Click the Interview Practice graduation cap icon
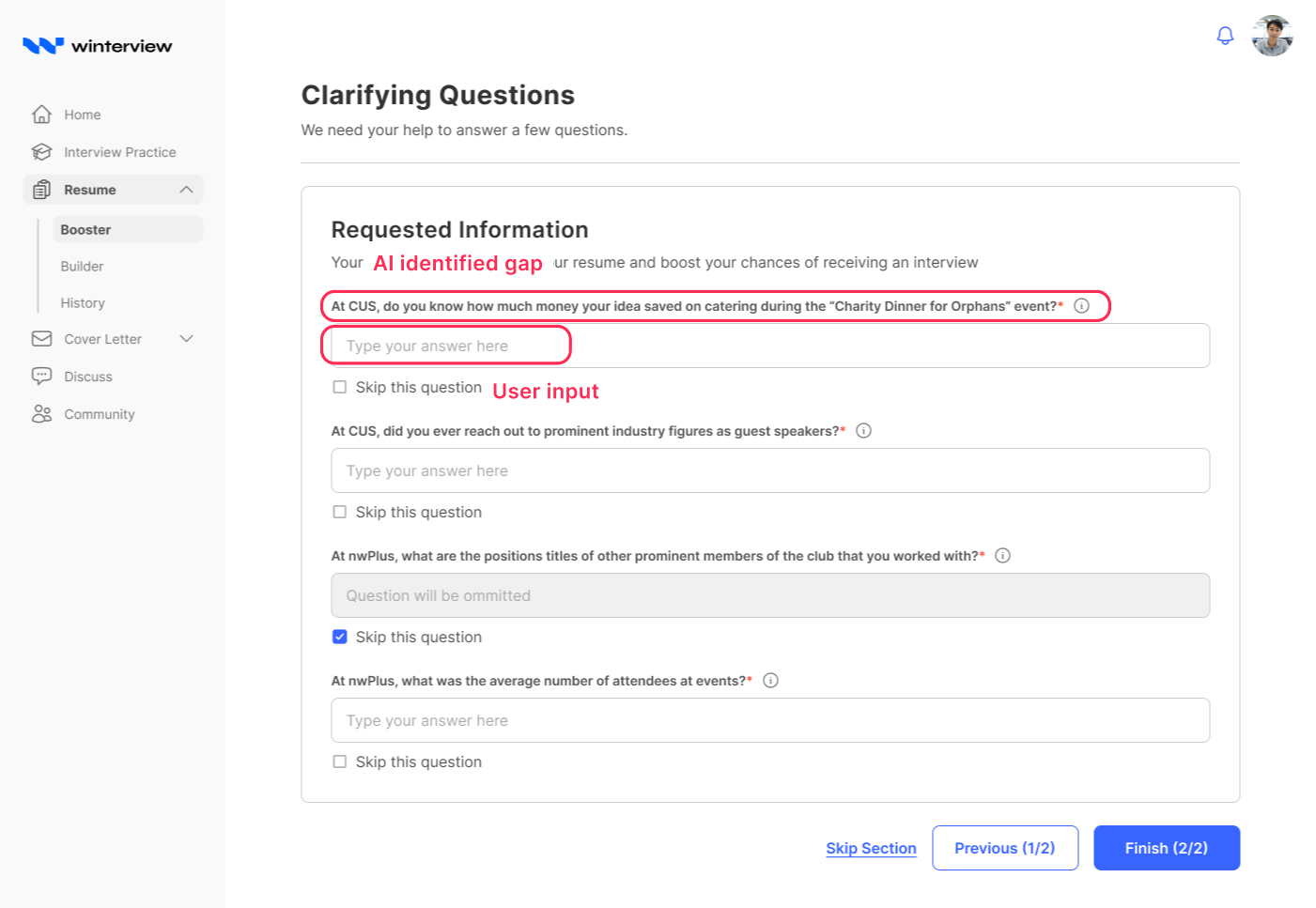 41,152
